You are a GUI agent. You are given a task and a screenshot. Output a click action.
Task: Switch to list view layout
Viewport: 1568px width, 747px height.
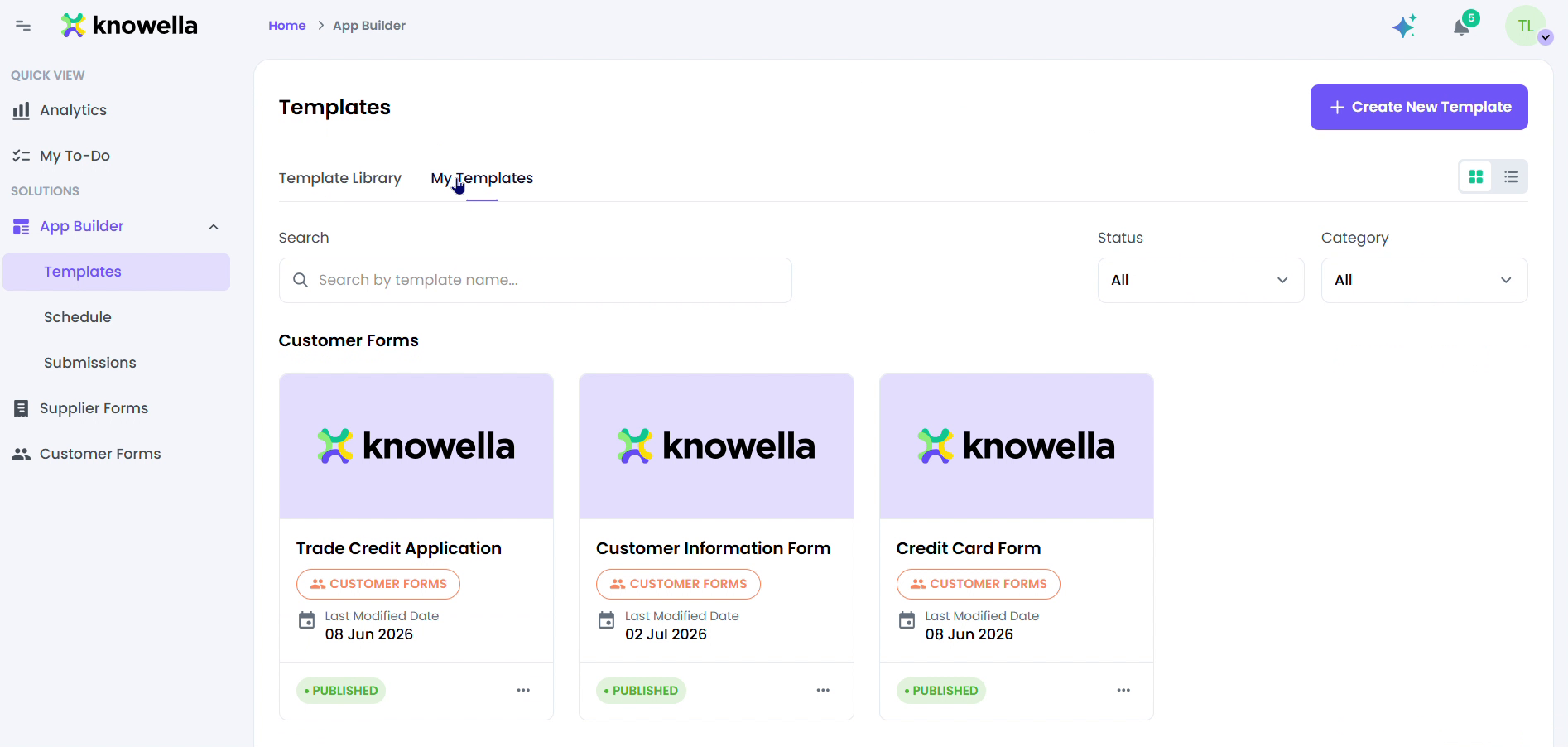click(x=1512, y=176)
